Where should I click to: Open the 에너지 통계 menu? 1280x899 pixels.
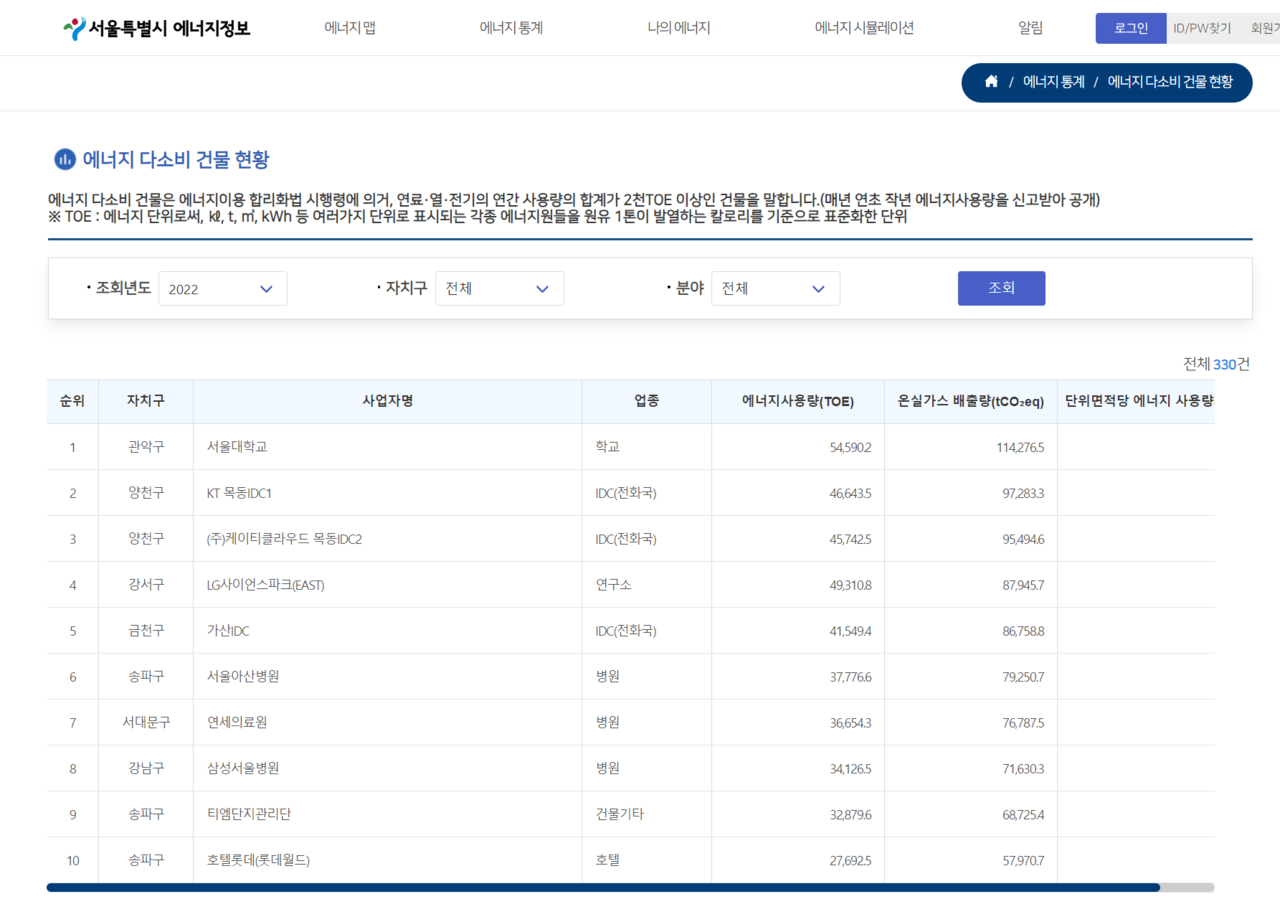coord(511,28)
